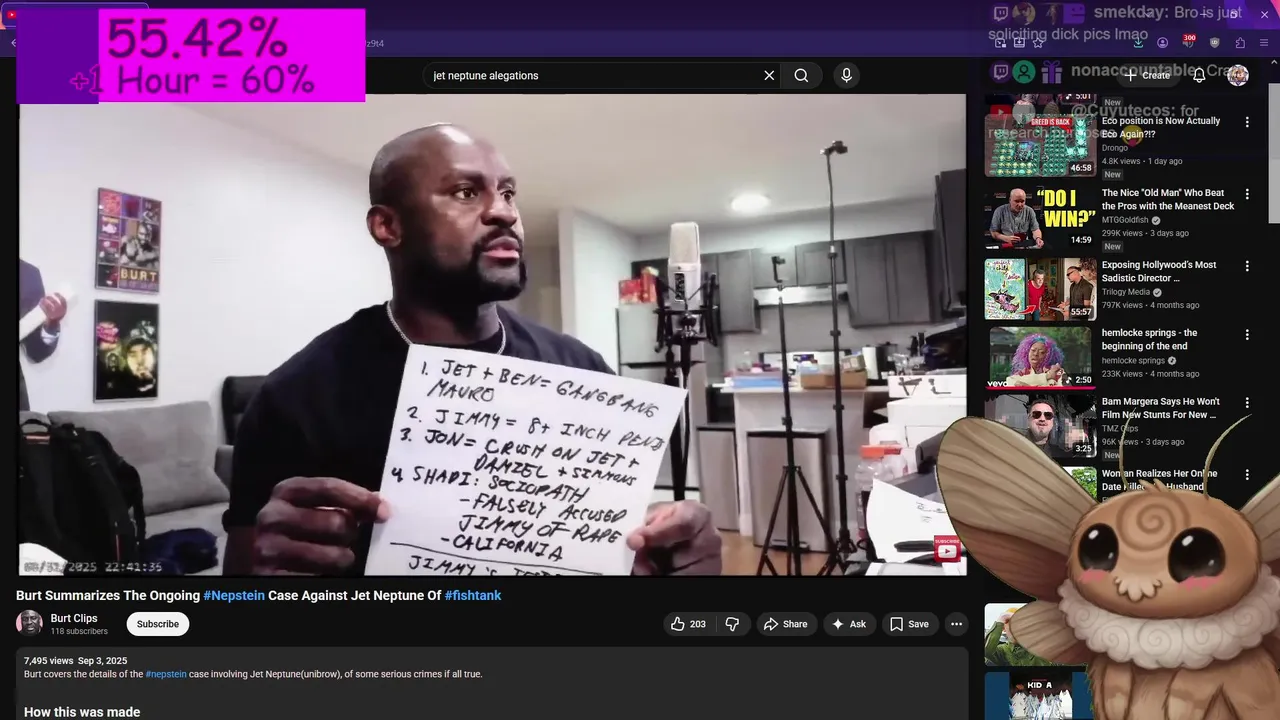The image size is (1280, 720).
Task: Open browser downloads arrow icon
Action: coord(1139,43)
